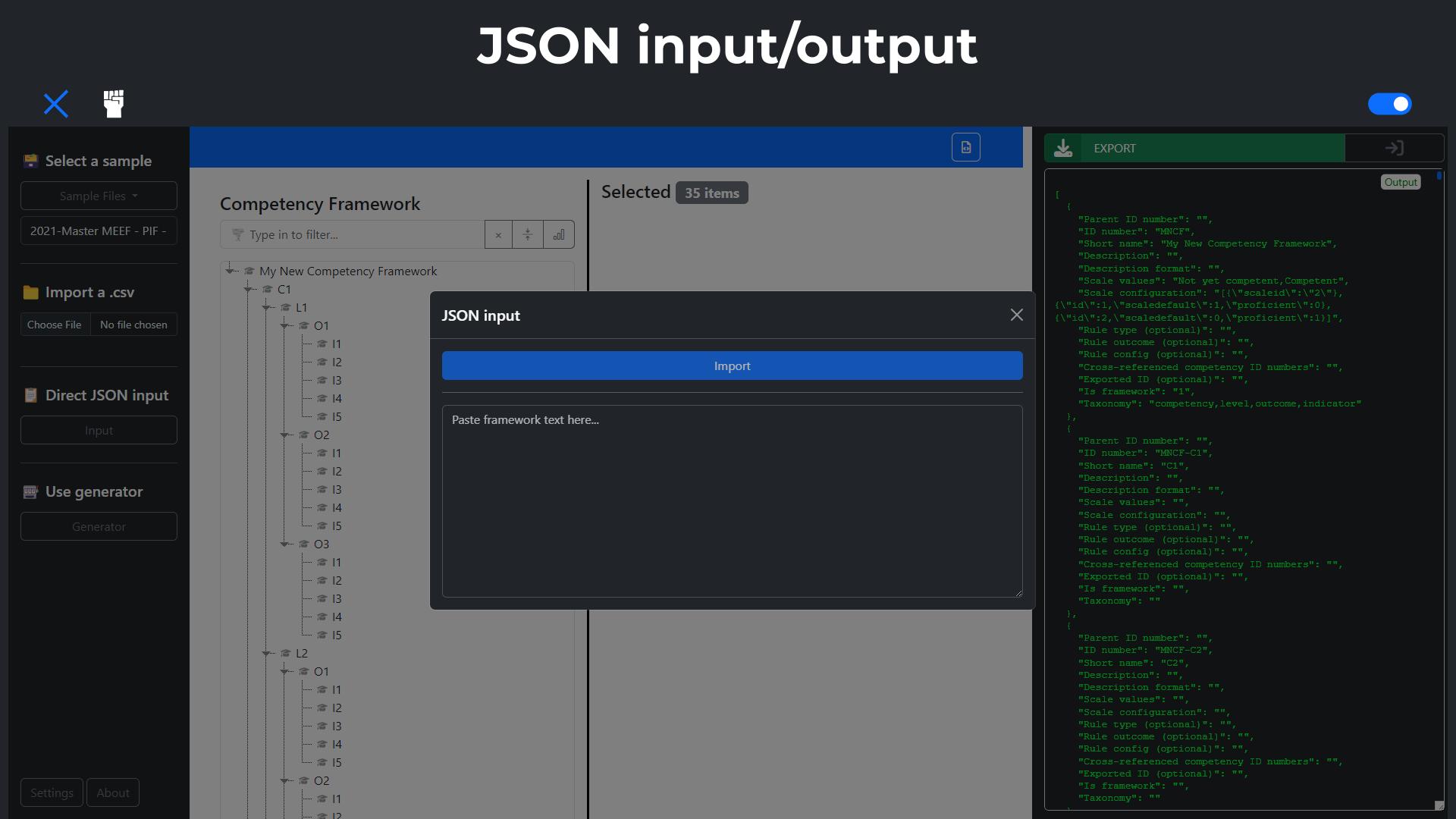Screen dimensions: 1456x819
Task: Collapse O1 under L2
Action: point(284,671)
